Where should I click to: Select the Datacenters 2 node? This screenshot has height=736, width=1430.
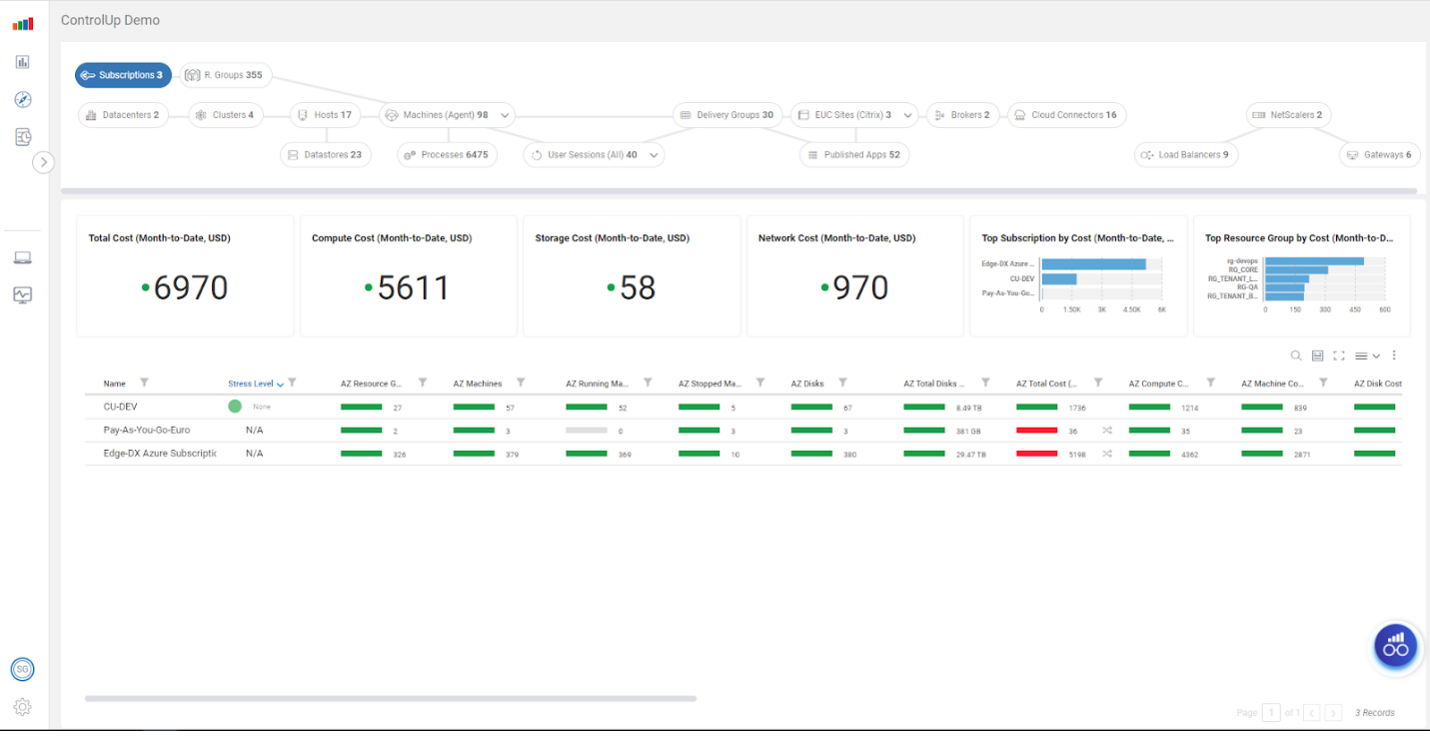click(x=123, y=115)
